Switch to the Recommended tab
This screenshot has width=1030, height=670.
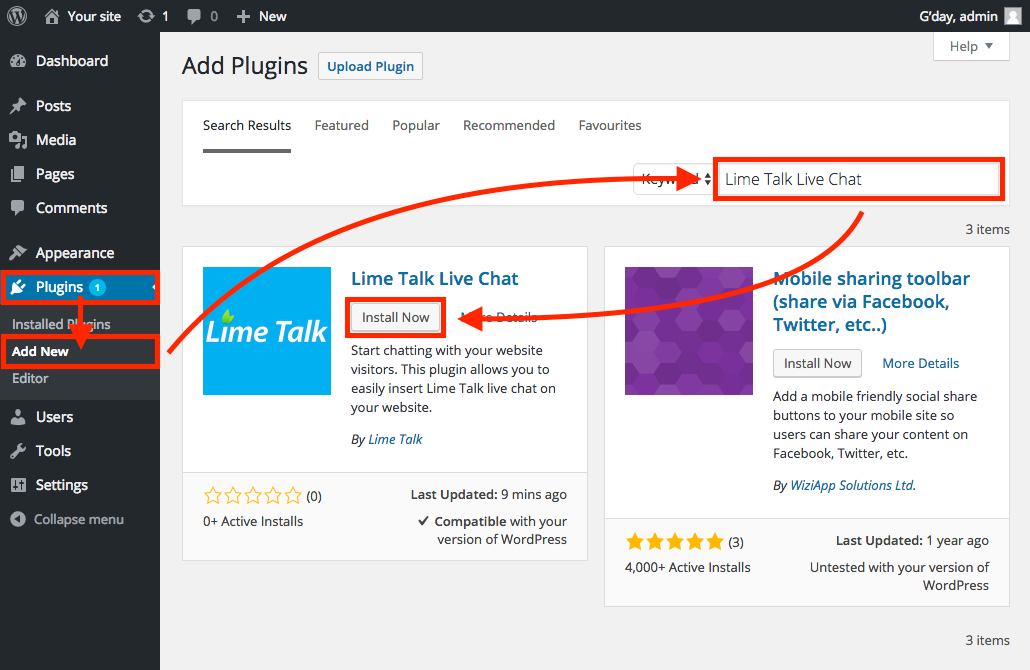(509, 125)
